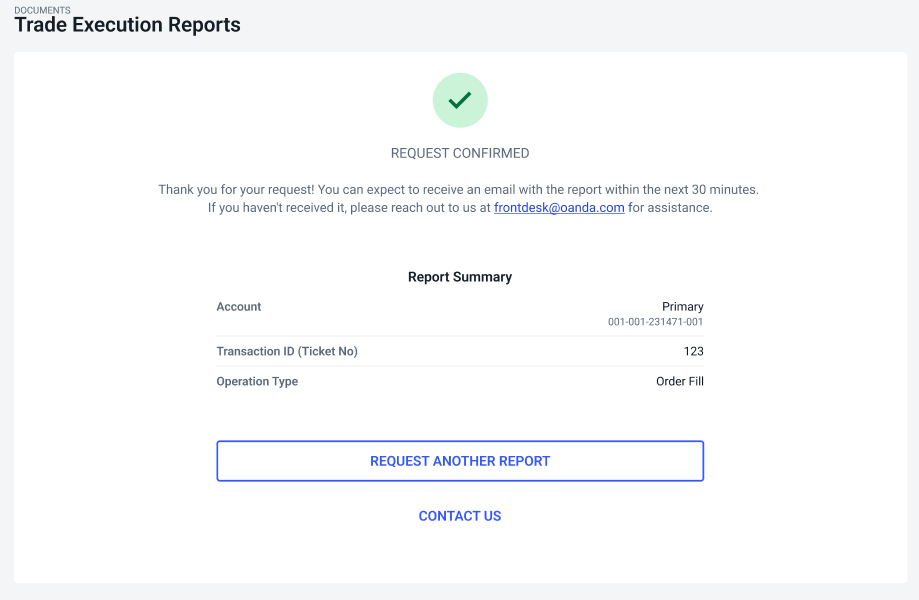Click the Request Confirmed status text

(x=460, y=154)
